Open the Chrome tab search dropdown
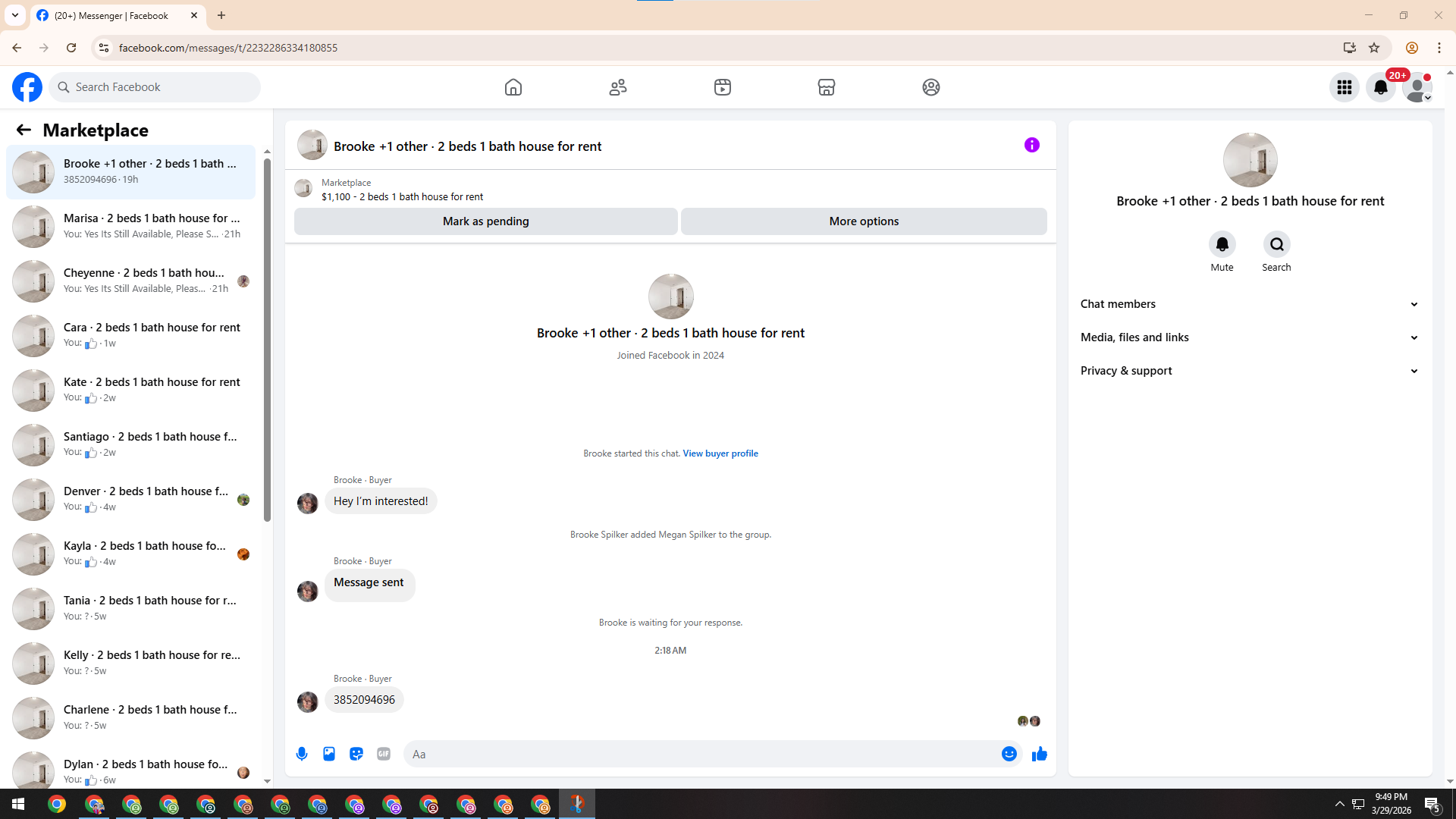The height and width of the screenshot is (819, 1456). click(x=15, y=15)
